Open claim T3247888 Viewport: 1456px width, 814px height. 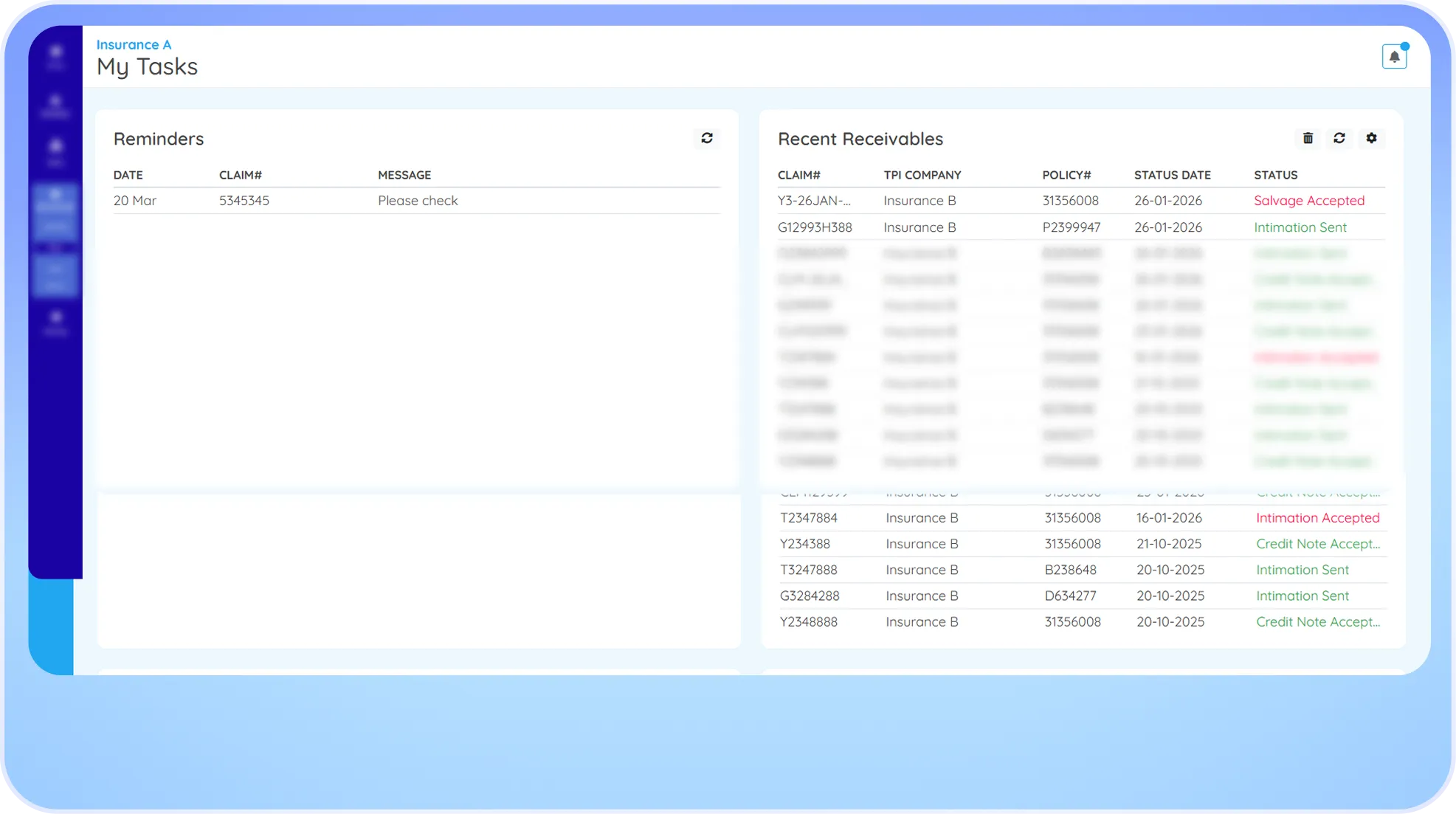coord(809,570)
